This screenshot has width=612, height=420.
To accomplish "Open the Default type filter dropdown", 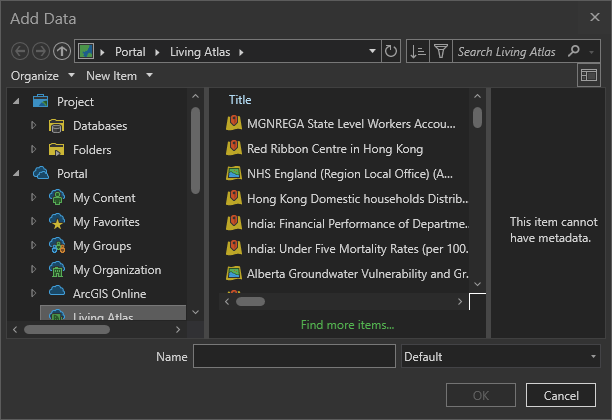I will [593, 356].
